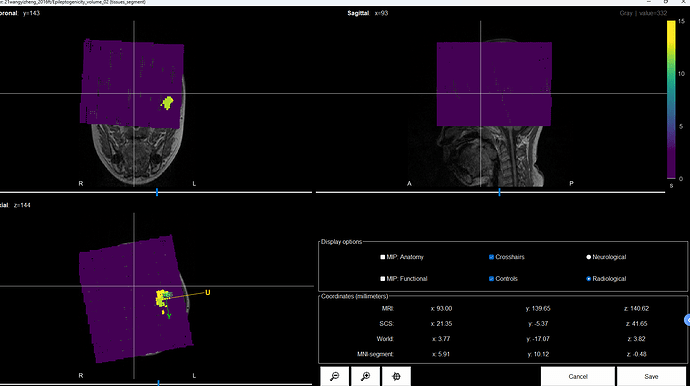Click the axial slice slider handle
This screenshot has width=690, height=386.
coord(158,383)
